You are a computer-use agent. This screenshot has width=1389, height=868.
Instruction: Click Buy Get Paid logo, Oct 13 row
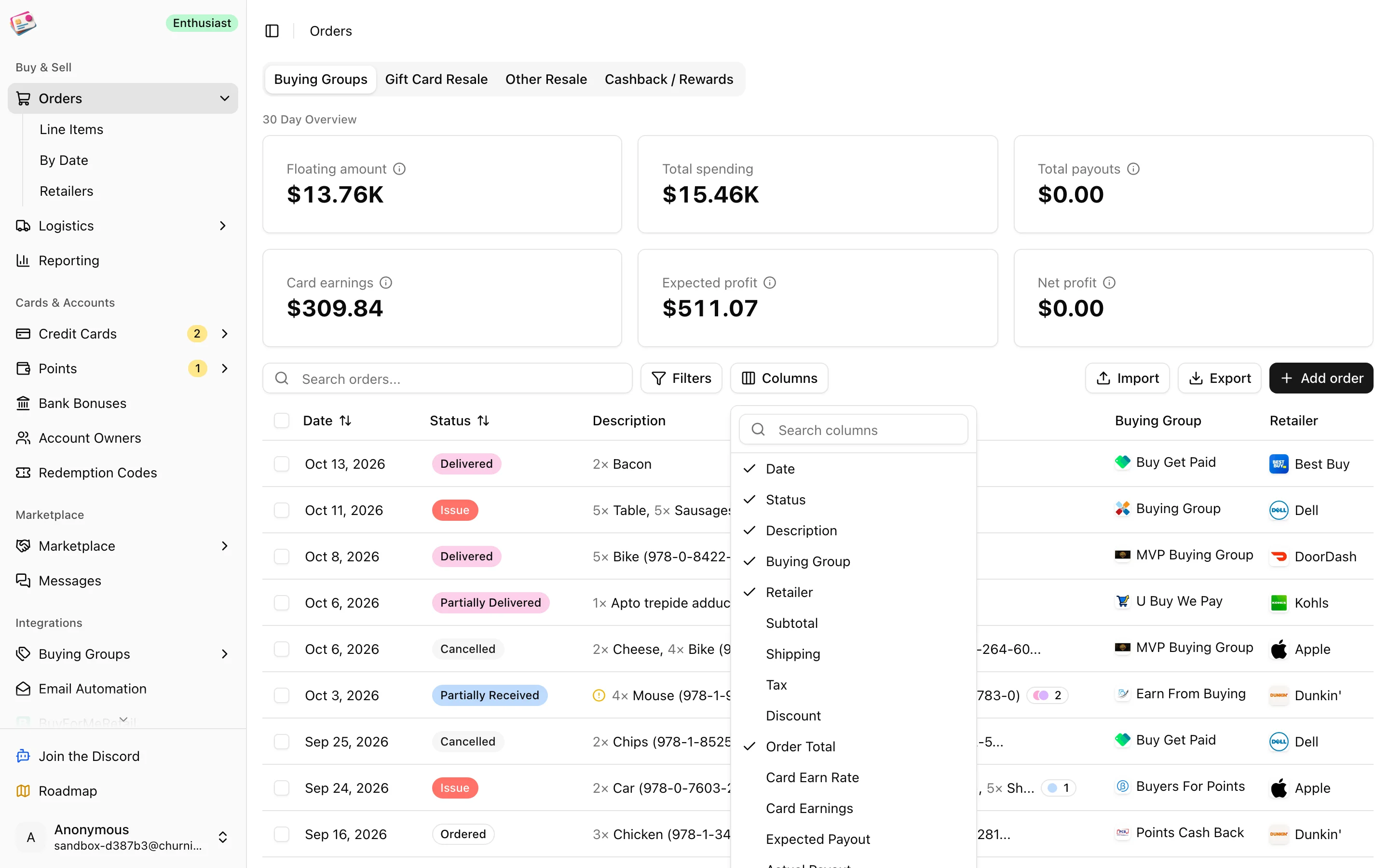pos(1122,462)
